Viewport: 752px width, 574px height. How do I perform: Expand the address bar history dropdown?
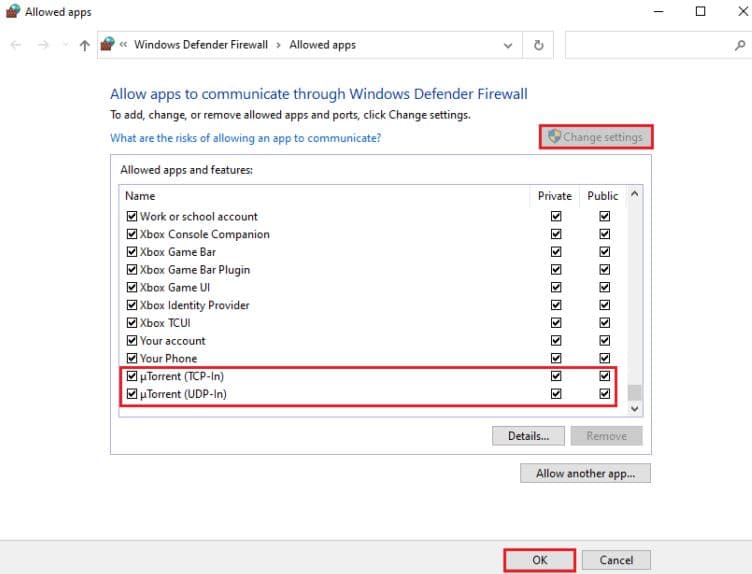(x=509, y=45)
